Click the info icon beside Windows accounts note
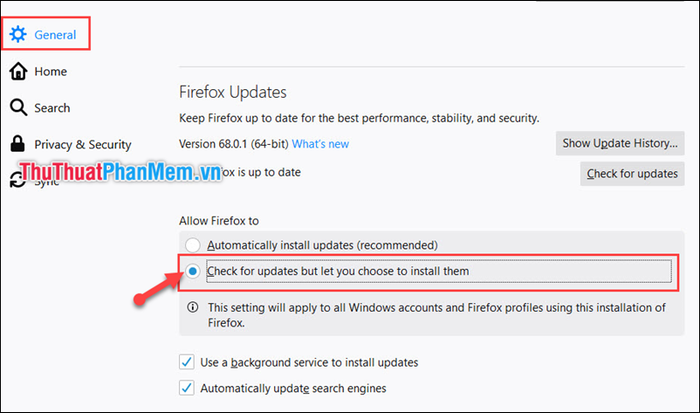 pos(192,307)
